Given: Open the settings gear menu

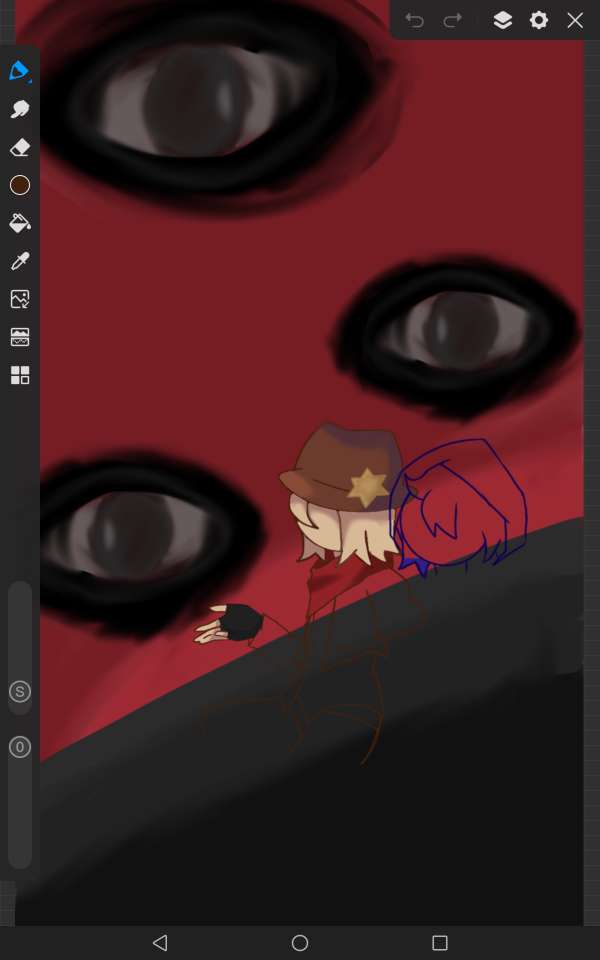Looking at the screenshot, I should click(x=539, y=20).
